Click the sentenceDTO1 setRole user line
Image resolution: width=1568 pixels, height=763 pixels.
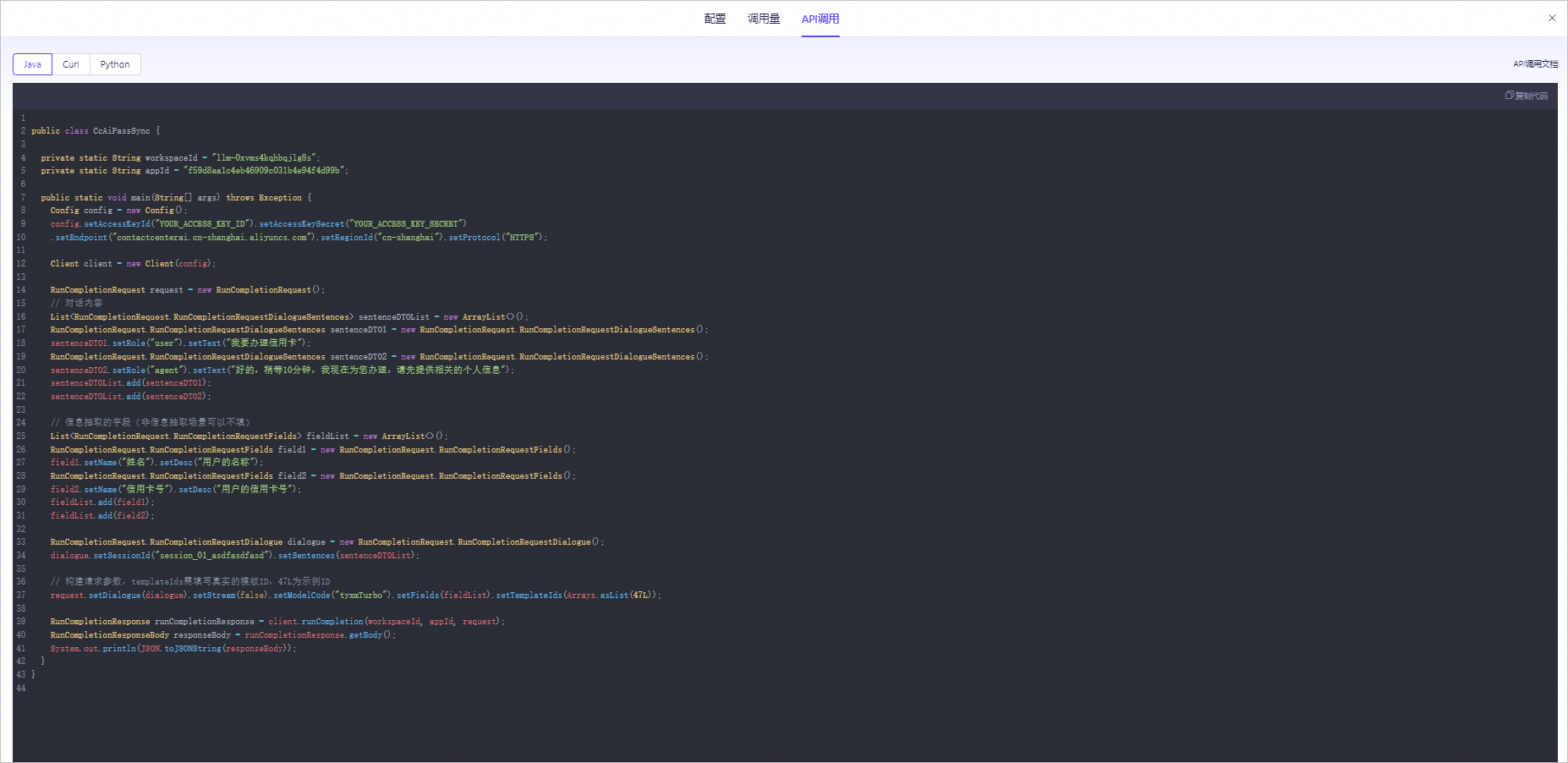click(180, 343)
